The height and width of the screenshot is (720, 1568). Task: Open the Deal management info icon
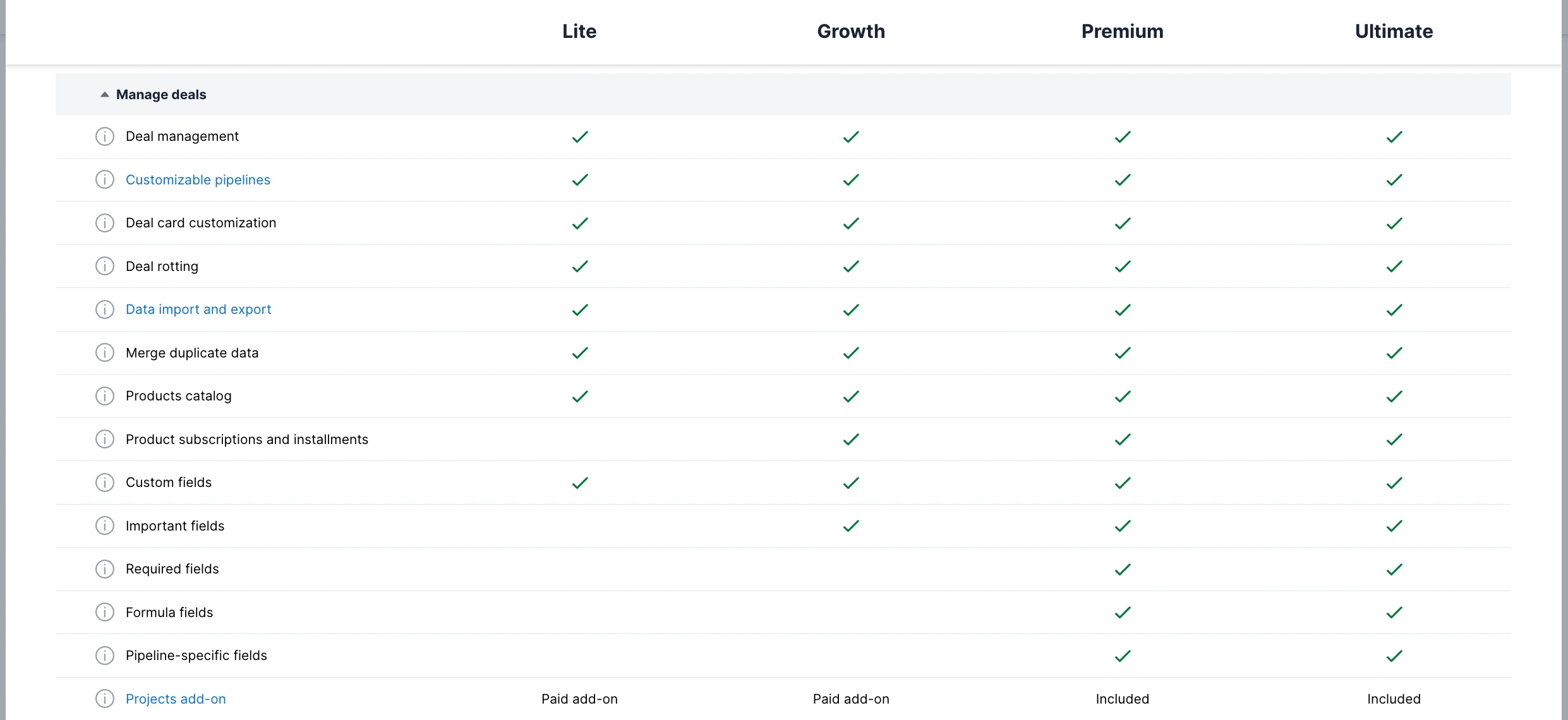tap(105, 136)
